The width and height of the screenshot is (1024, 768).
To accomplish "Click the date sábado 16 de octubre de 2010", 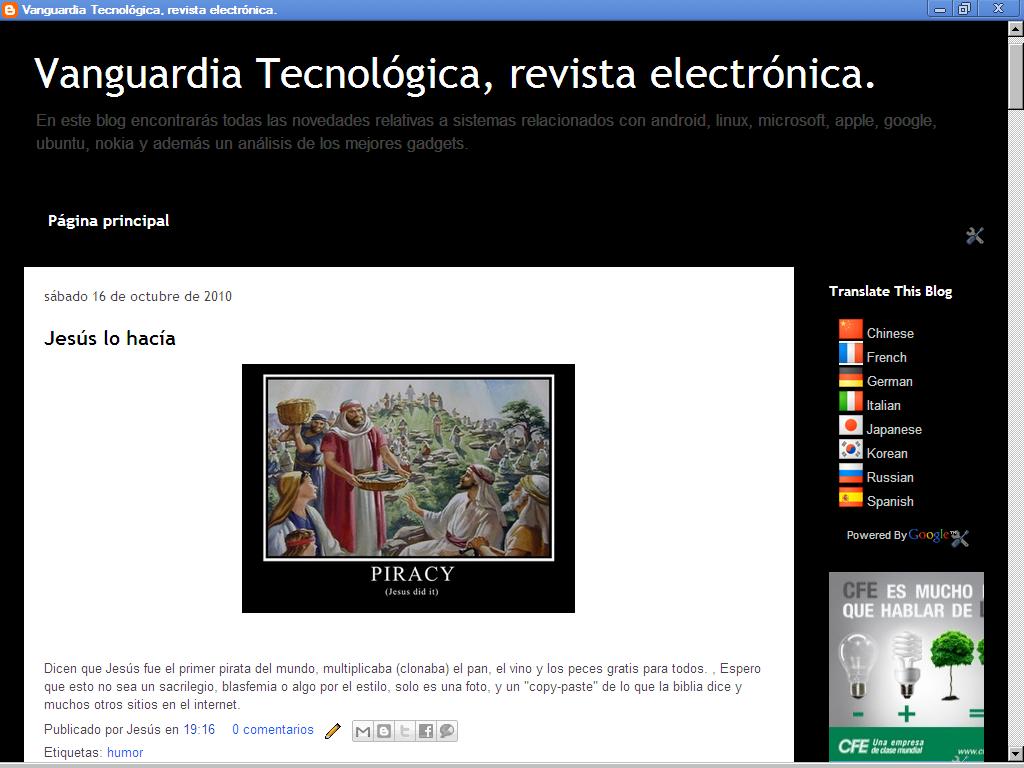I will (x=138, y=296).
